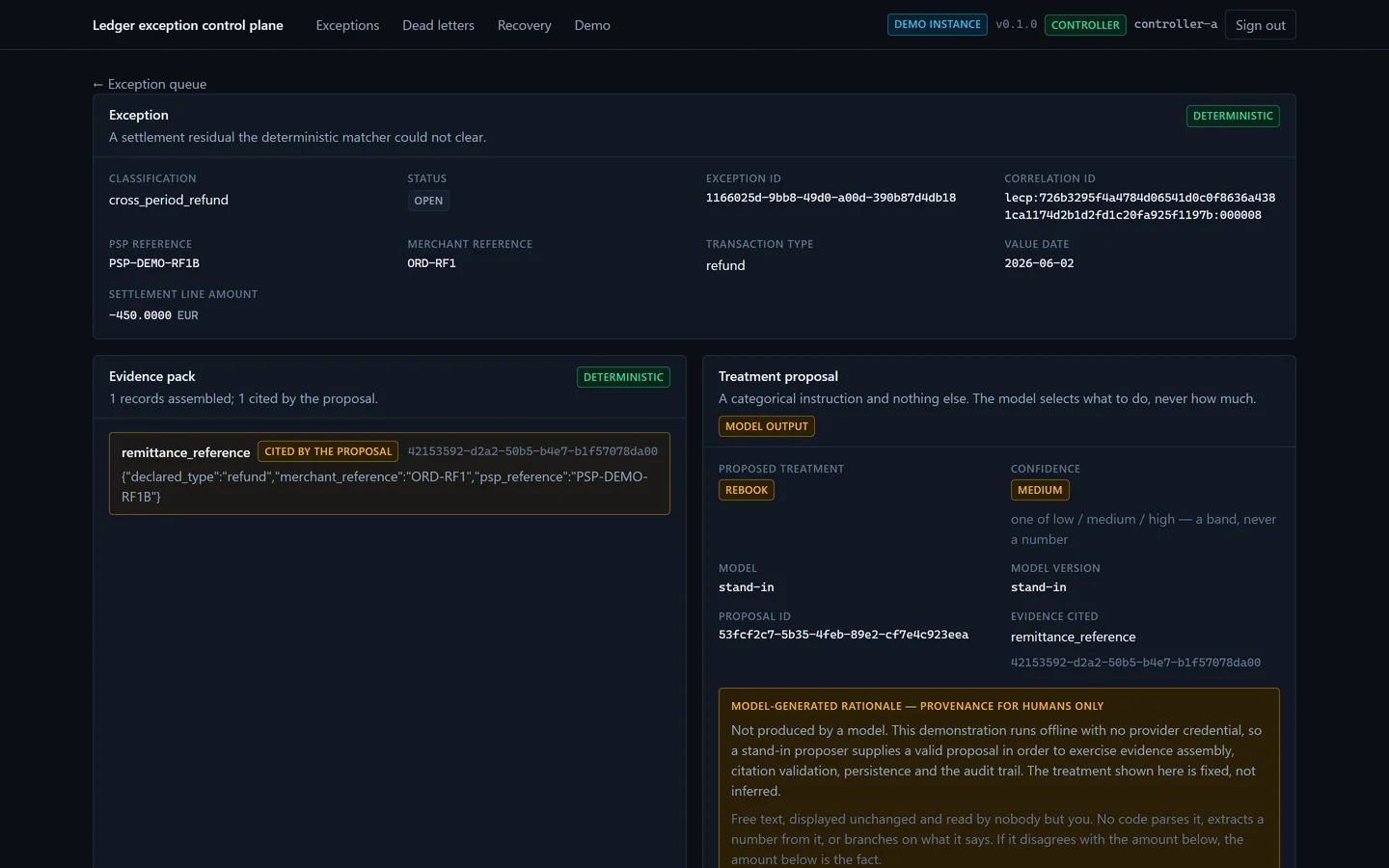Click the cross_period_refund classification value
Screen dimensions: 1389x868
pos(169,200)
